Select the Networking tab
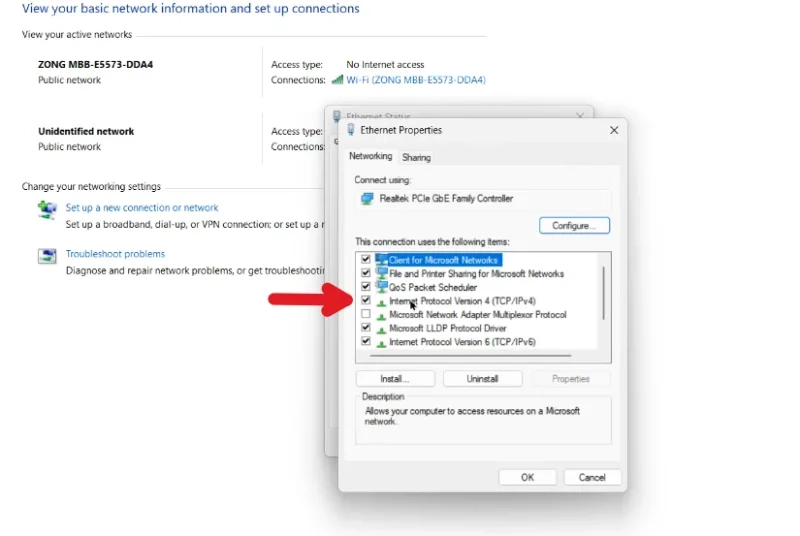Viewport: 800px width, 536px height. [x=370, y=156]
